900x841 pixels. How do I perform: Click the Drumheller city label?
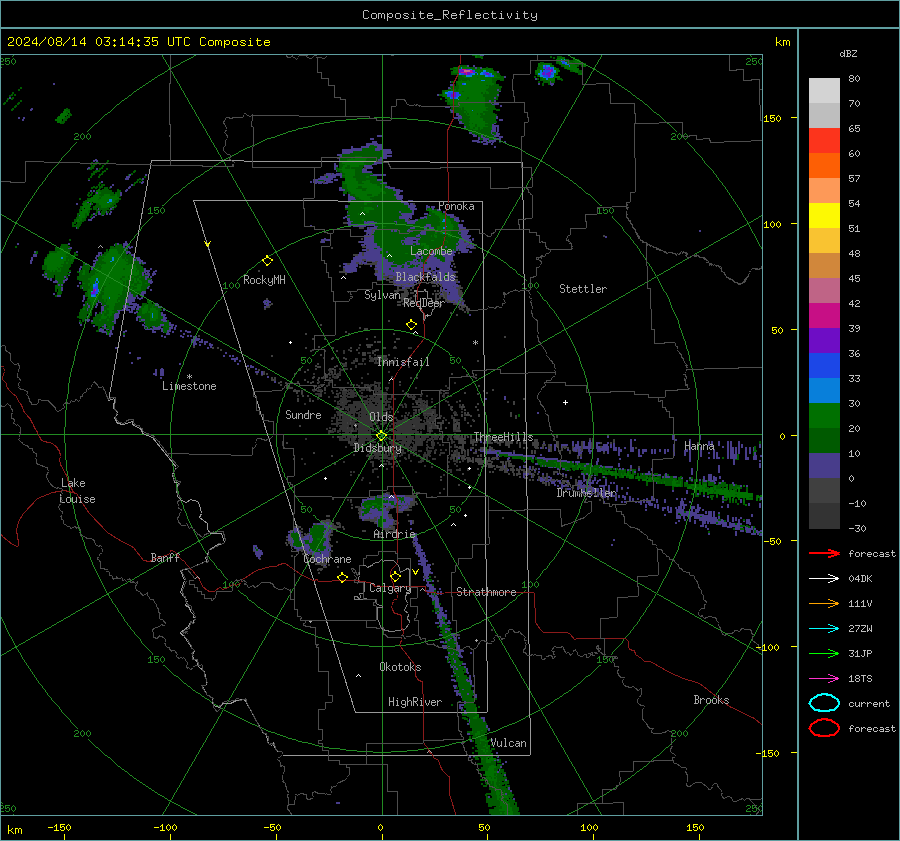586,493
